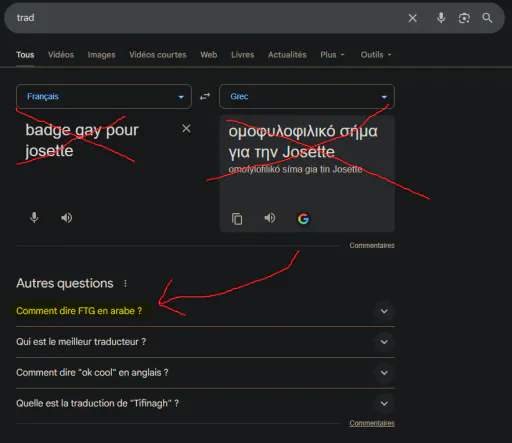The height and width of the screenshot is (443, 512).
Task: Copy the Greek translation
Action: [x=237, y=219]
